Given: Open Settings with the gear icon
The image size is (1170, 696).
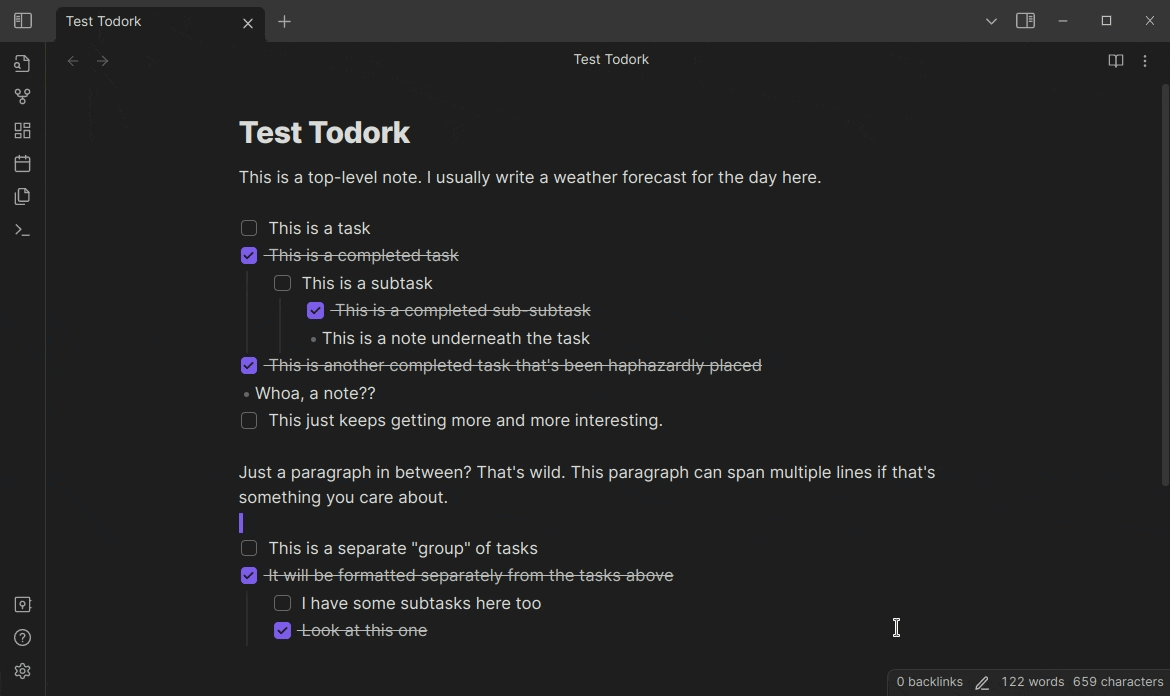Looking at the screenshot, I should pos(22,671).
